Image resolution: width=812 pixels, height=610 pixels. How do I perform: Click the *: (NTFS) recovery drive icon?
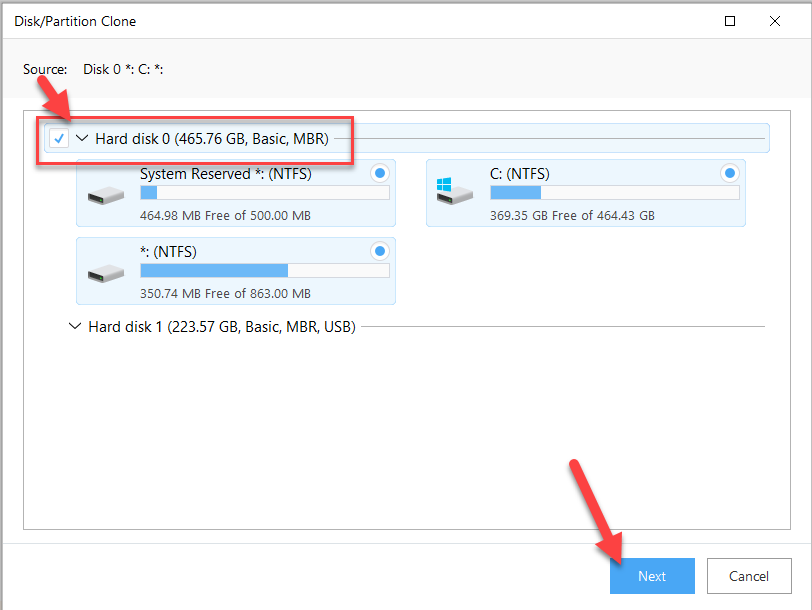pyautogui.click(x=106, y=274)
